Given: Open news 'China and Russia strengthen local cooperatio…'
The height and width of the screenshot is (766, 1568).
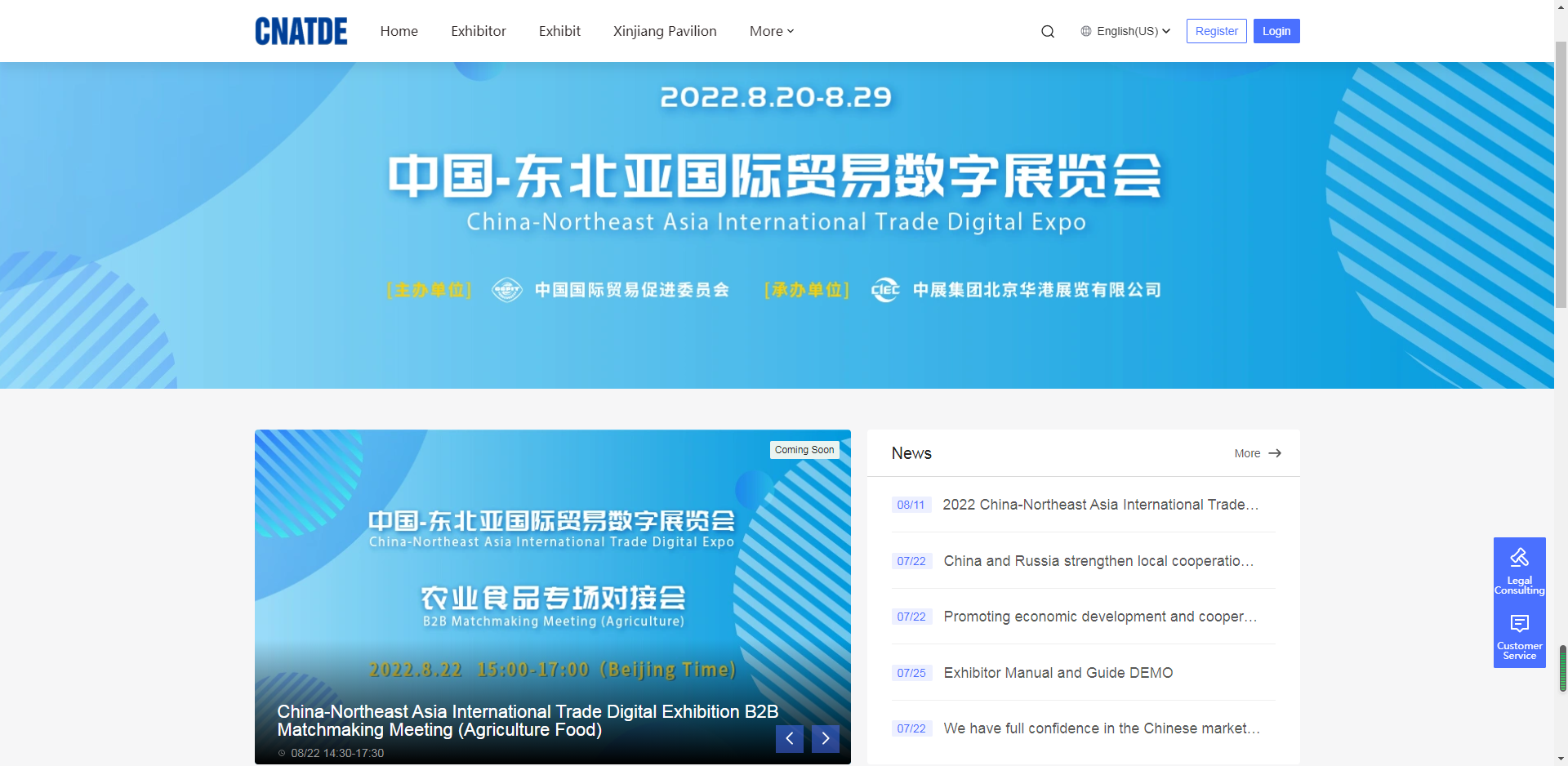Looking at the screenshot, I should 1098,561.
